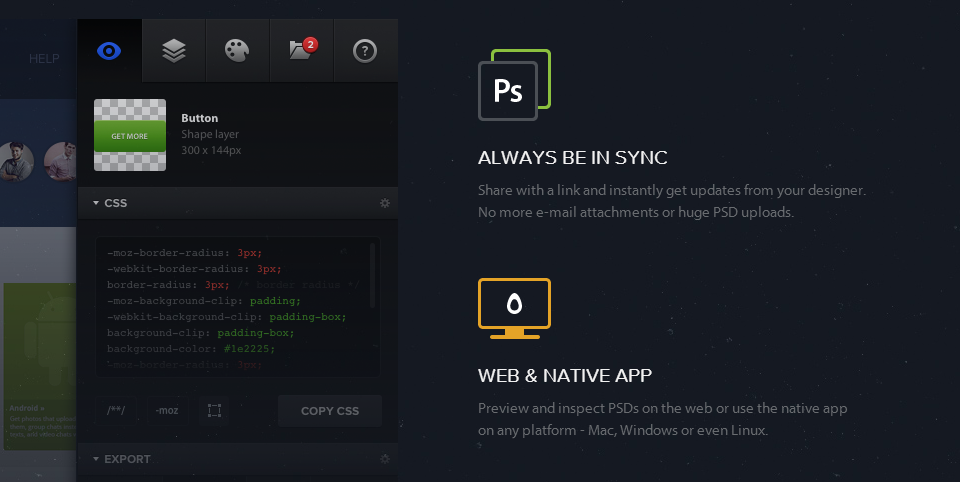
Task: Open the help question mark tab
Action: 365,51
